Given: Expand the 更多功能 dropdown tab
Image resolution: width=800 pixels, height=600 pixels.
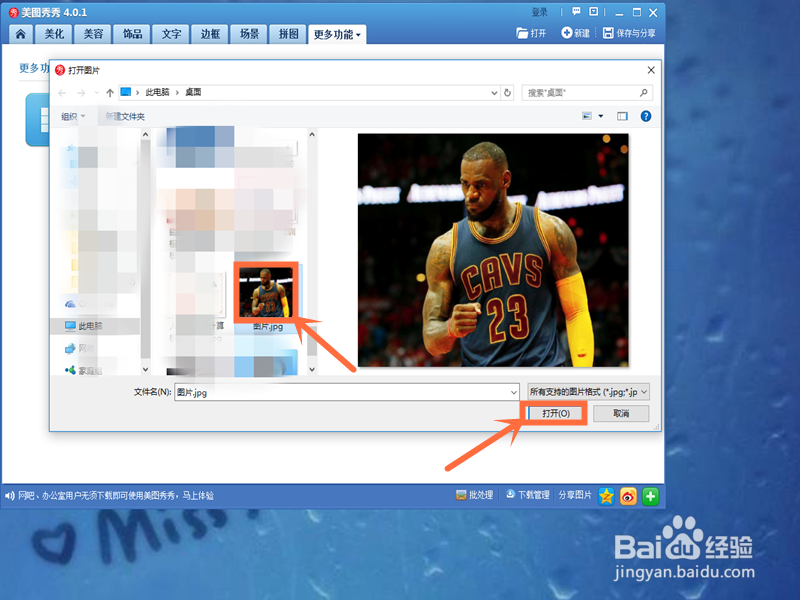Looking at the screenshot, I should pos(337,35).
